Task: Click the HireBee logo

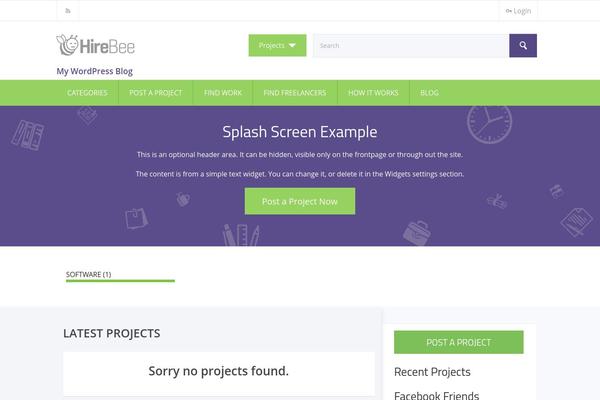Action: tap(96, 45)
